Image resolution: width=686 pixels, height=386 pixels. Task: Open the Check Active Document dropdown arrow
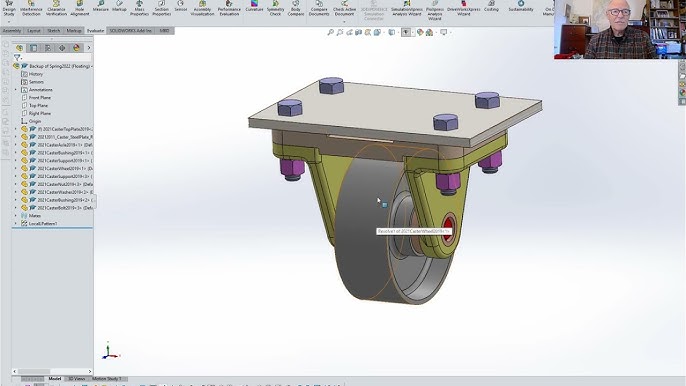point(344,21)
